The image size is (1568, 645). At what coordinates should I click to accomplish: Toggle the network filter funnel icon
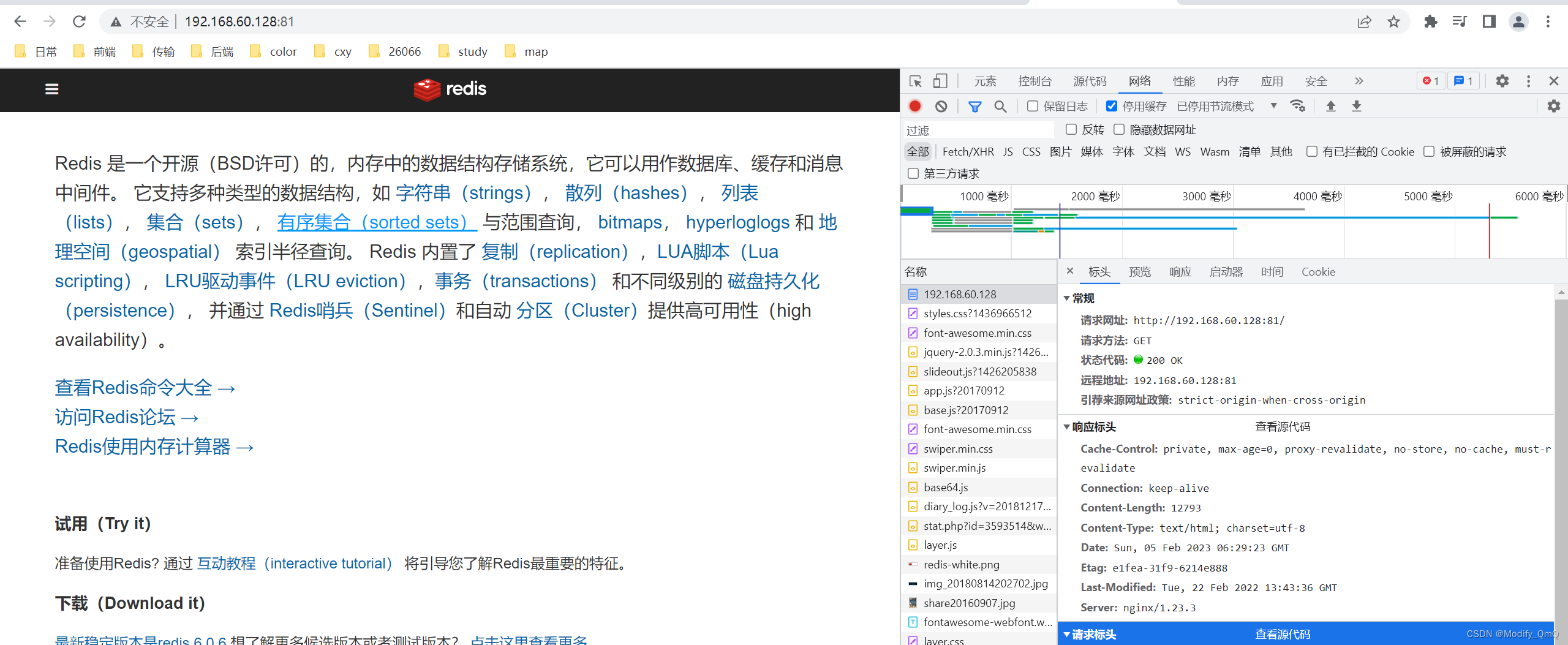click(x=974, y=107)
